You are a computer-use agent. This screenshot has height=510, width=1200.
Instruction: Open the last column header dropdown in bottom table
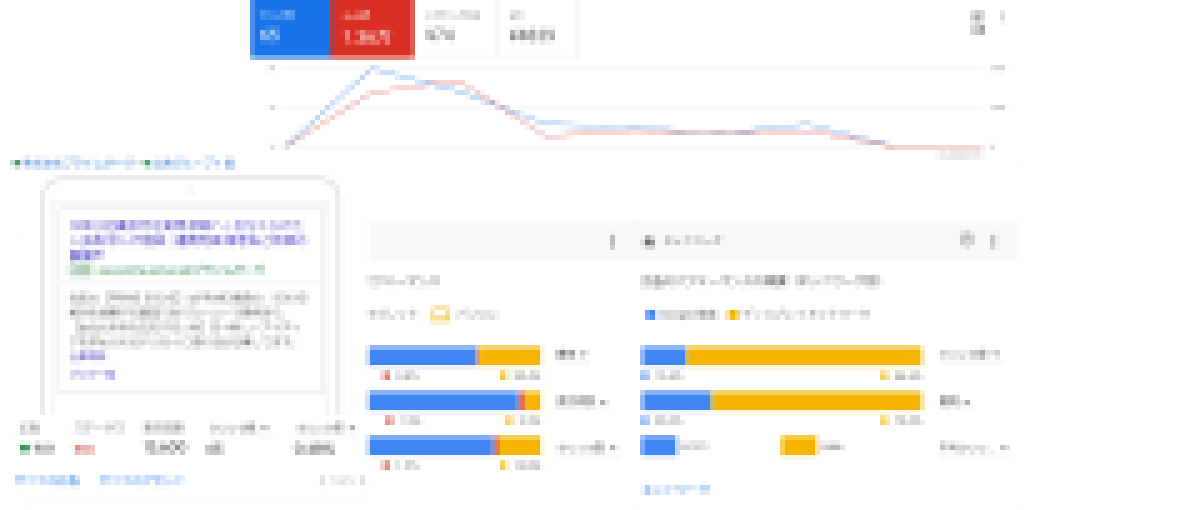(324, 428)
